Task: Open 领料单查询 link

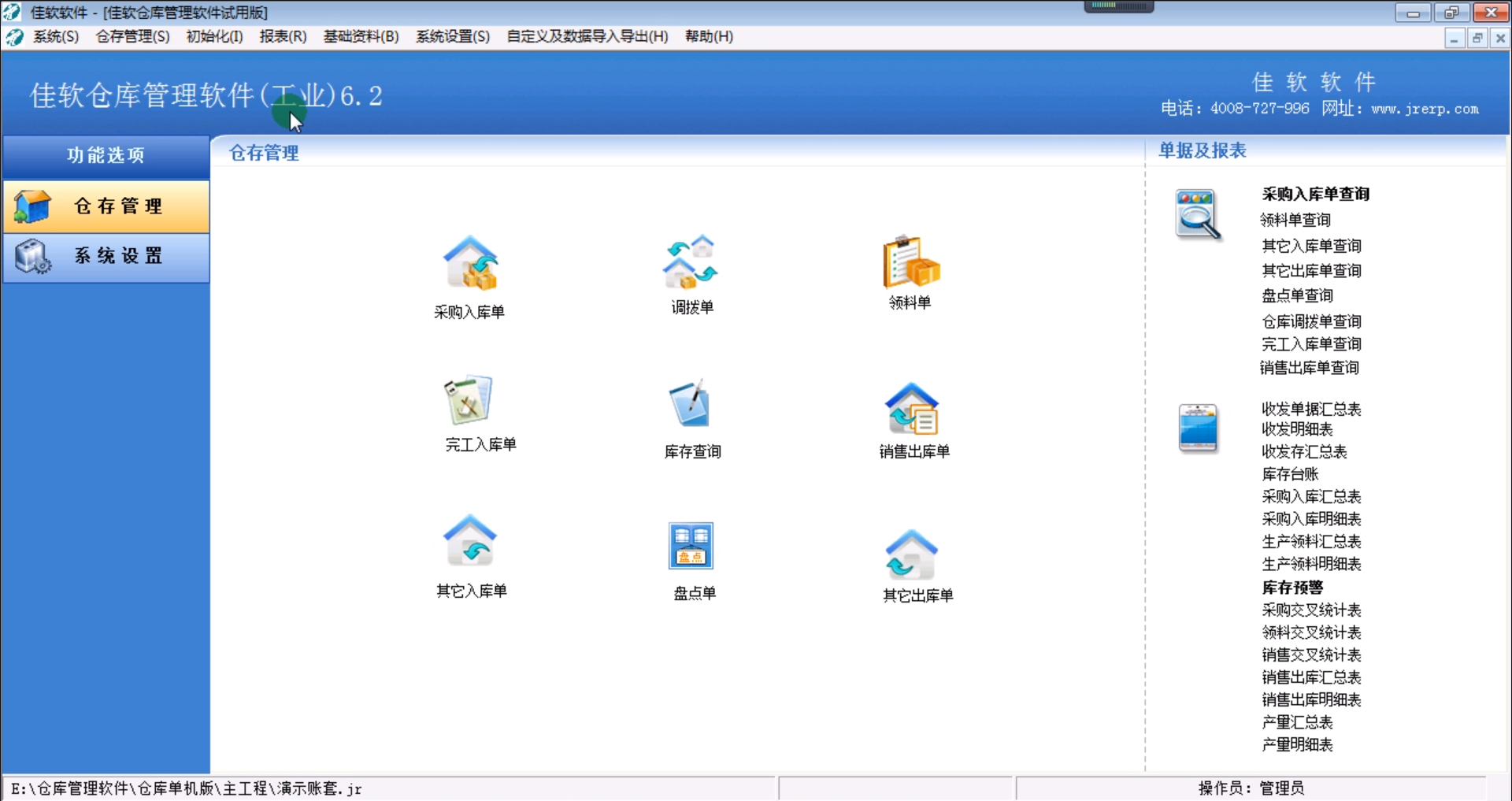Action: [x=1295, y=221]
